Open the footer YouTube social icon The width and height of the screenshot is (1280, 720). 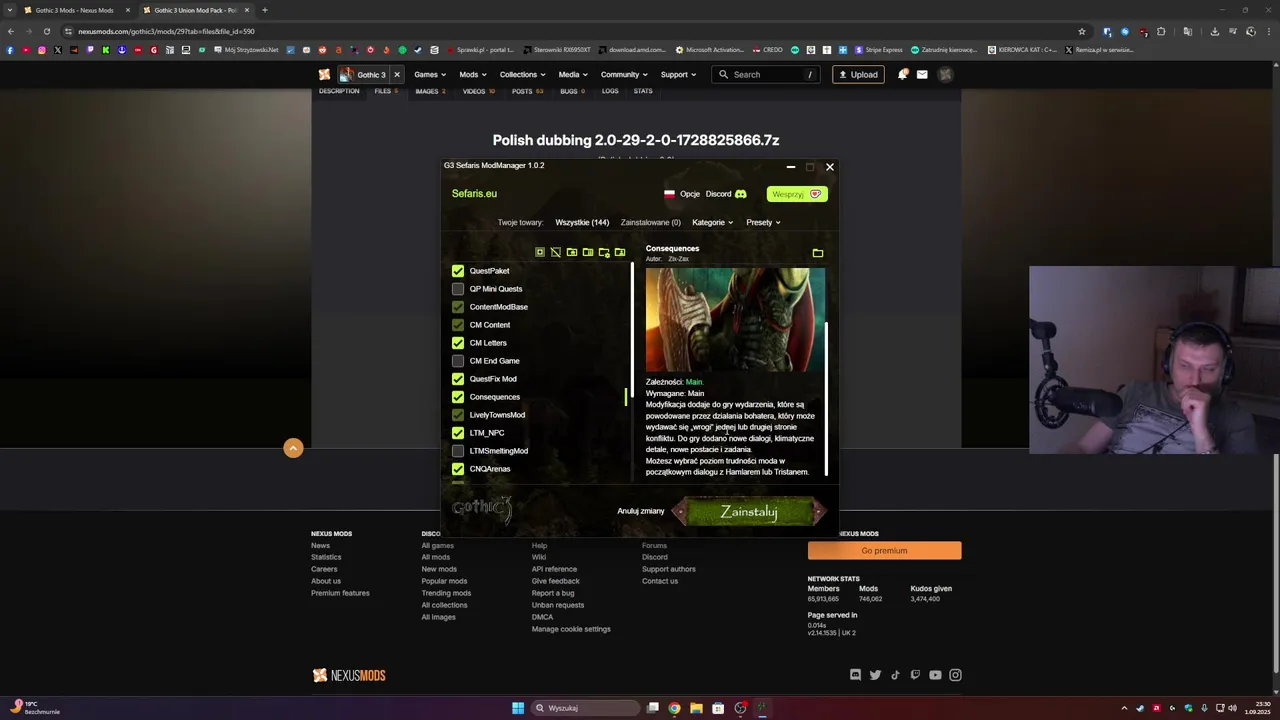pos(935,675)
